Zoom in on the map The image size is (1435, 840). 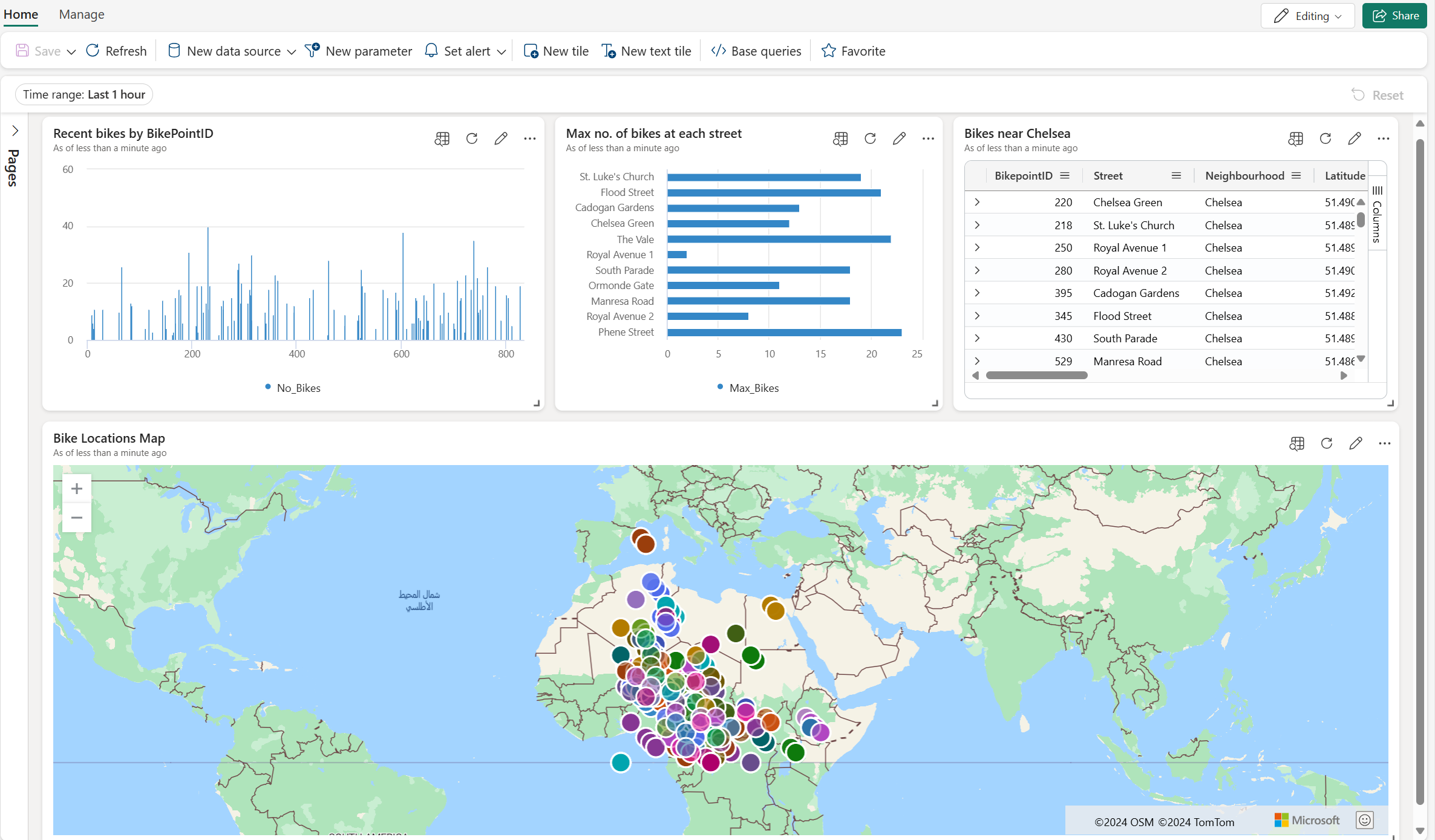[77, 489]
